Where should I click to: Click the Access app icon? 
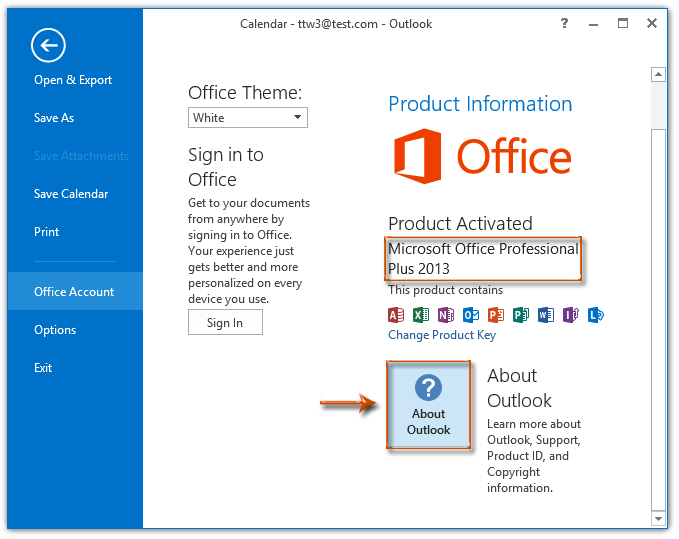tap(396, 315)
